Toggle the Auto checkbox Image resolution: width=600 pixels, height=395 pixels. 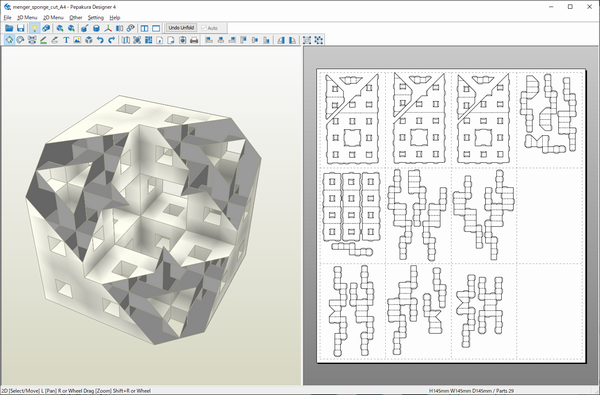210,28
